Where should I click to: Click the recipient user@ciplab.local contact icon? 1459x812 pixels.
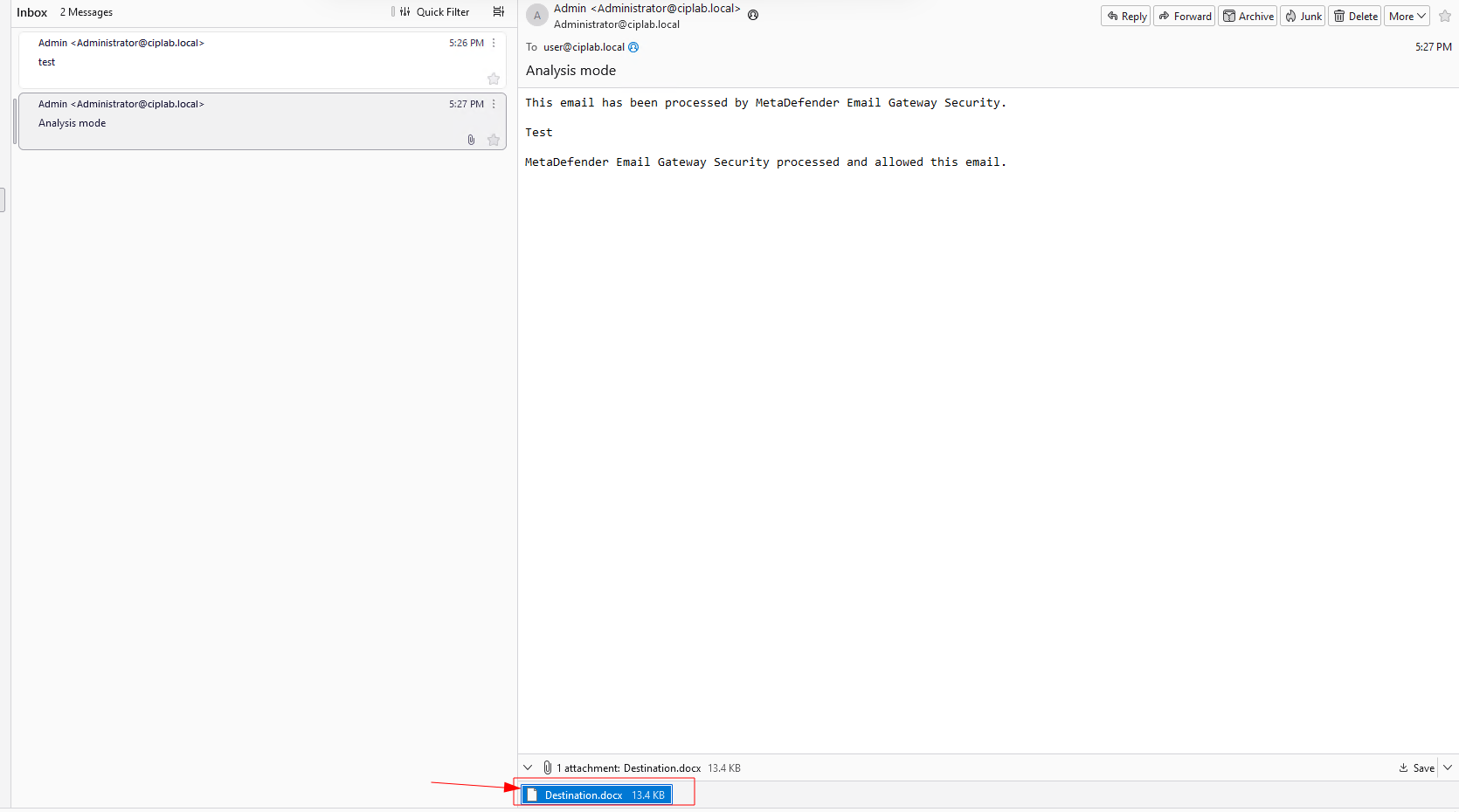click(x=633, y=47)
